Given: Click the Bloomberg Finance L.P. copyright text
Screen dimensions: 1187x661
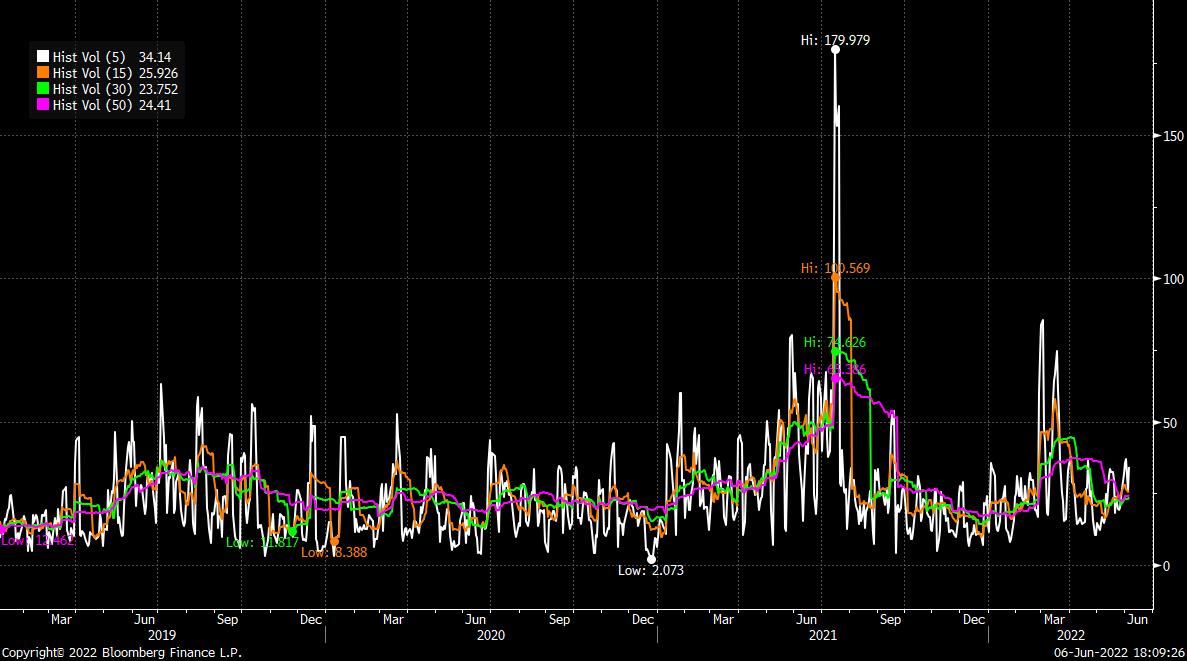Looking at the screenshot, I should click(121, 652).
